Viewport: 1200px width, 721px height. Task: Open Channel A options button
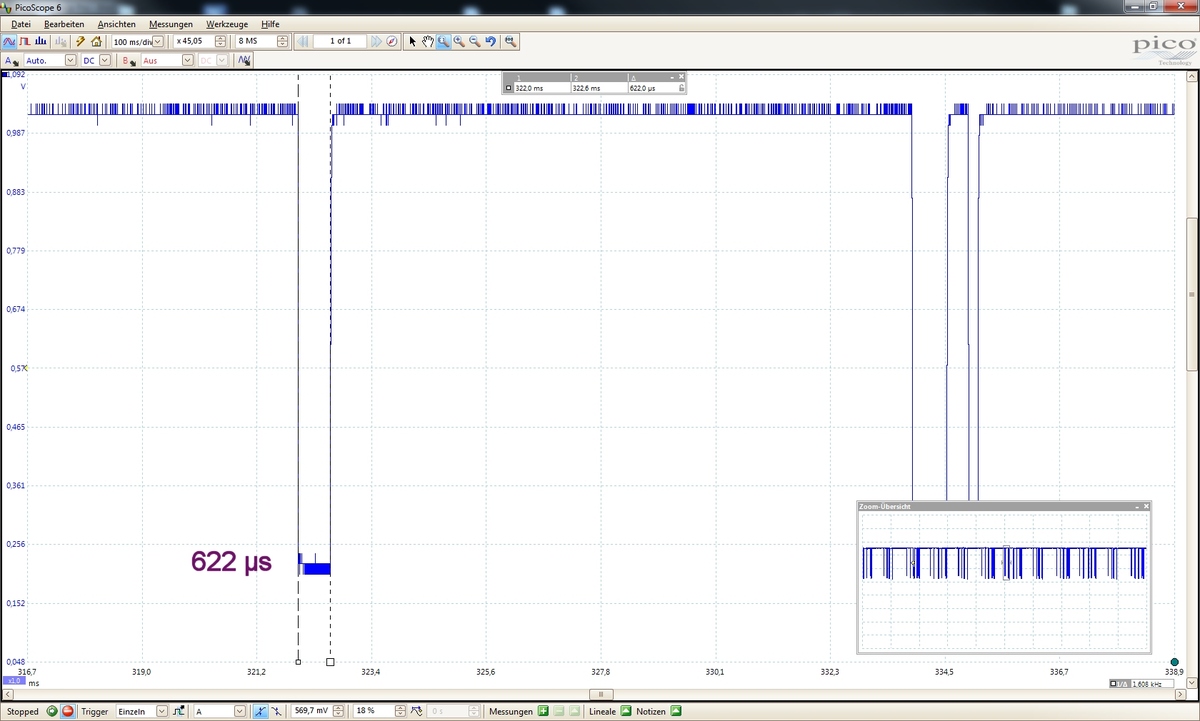coord(11,61)
